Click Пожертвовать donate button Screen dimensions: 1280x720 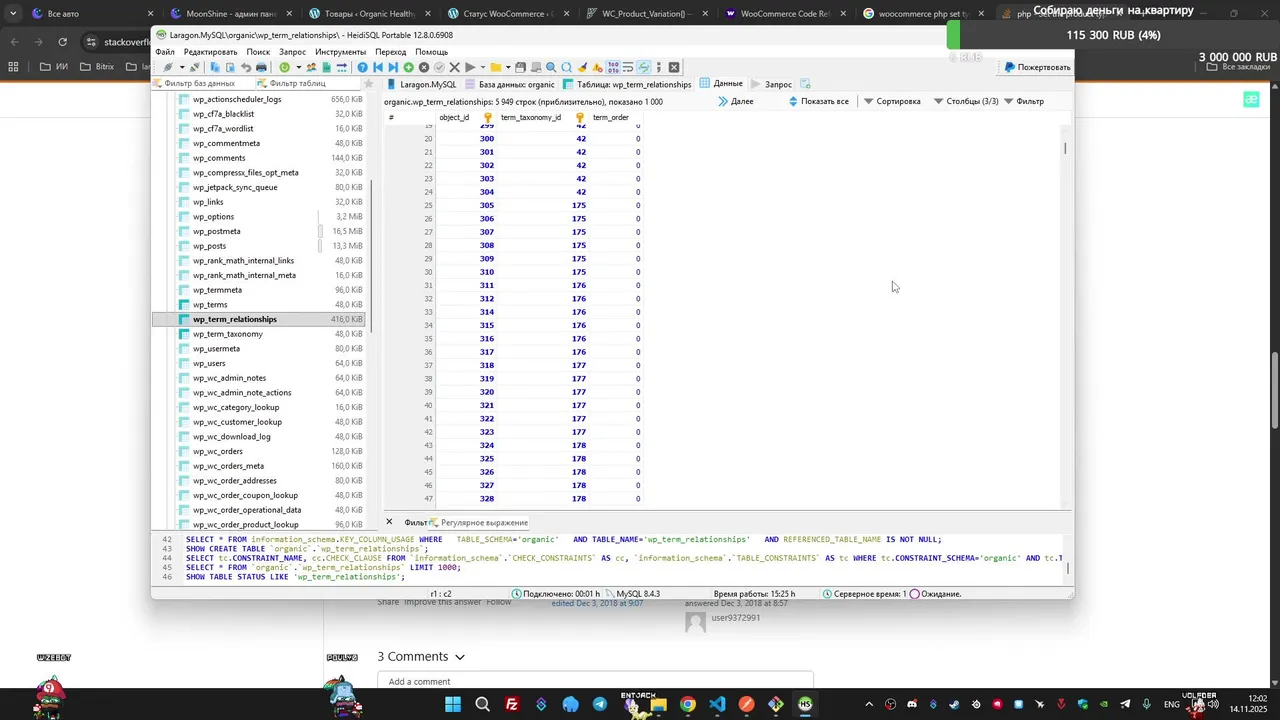pos(1037,67)
